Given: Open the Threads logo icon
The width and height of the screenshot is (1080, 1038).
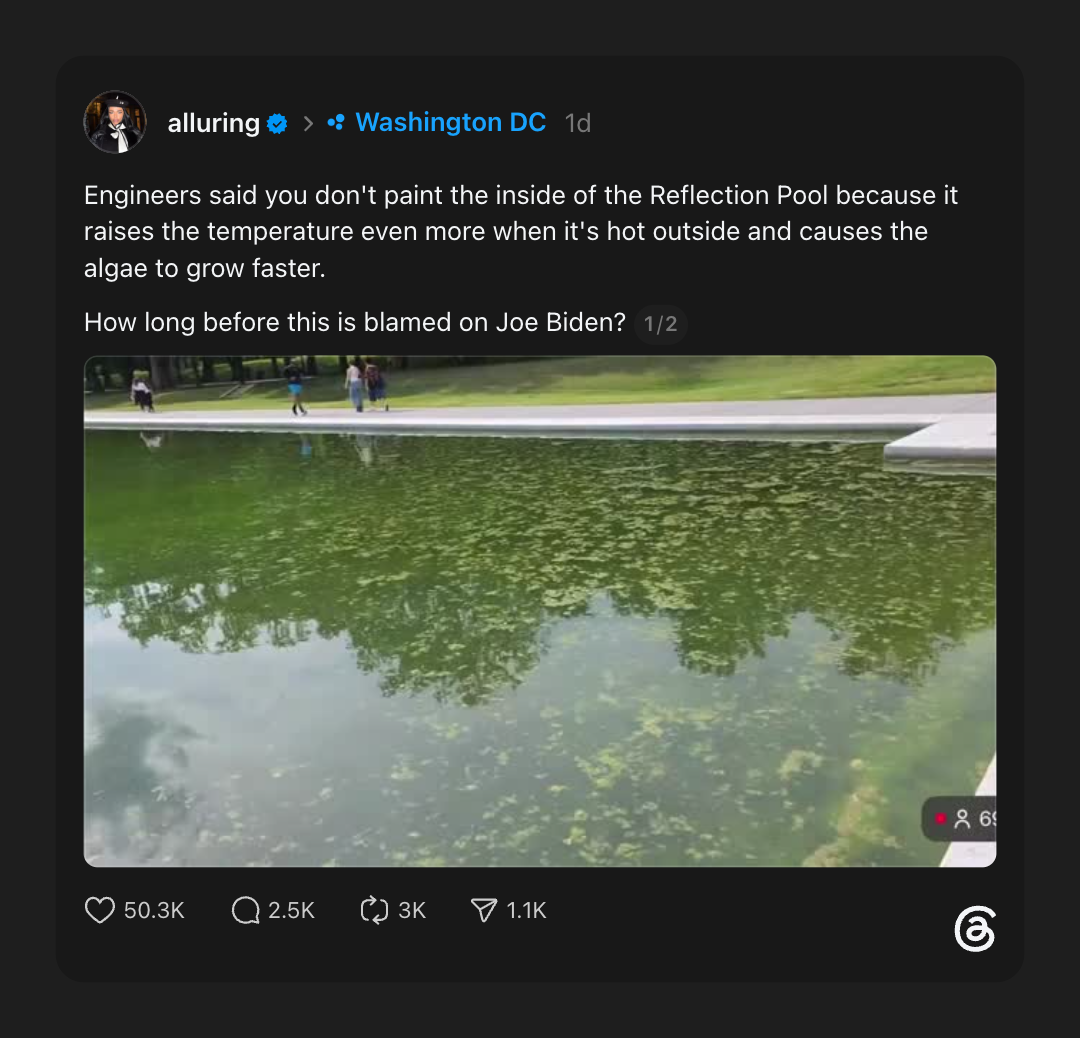Looking at the screenshot, I should point(975,929).
